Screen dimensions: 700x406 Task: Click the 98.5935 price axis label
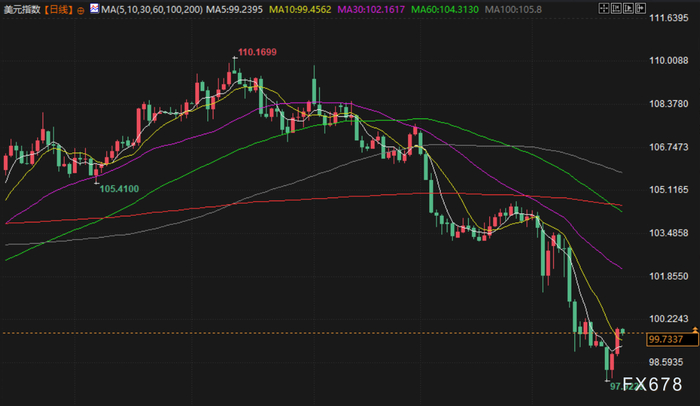coord(666,362)
